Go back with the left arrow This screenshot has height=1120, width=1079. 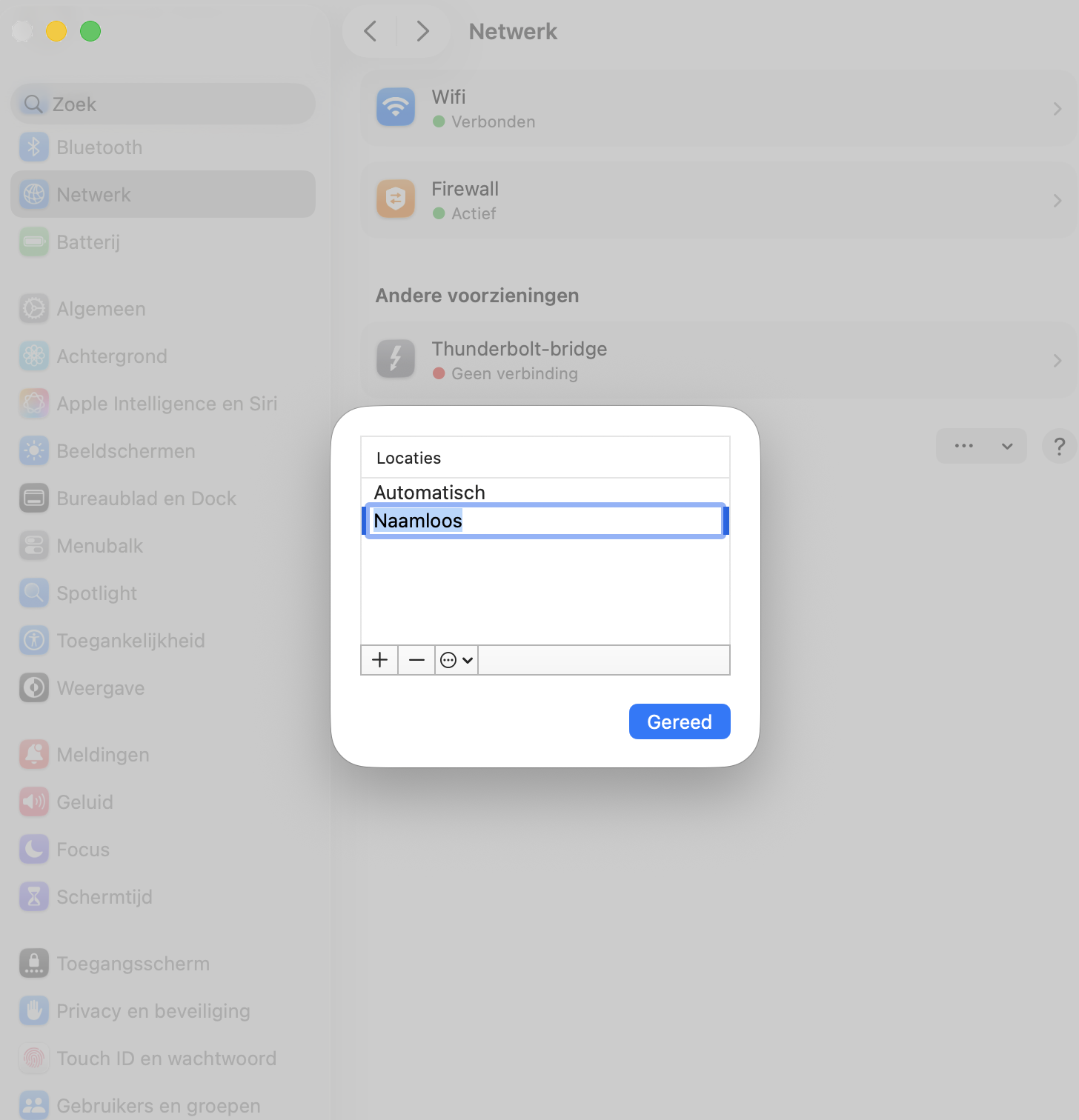tap(371, 31)
